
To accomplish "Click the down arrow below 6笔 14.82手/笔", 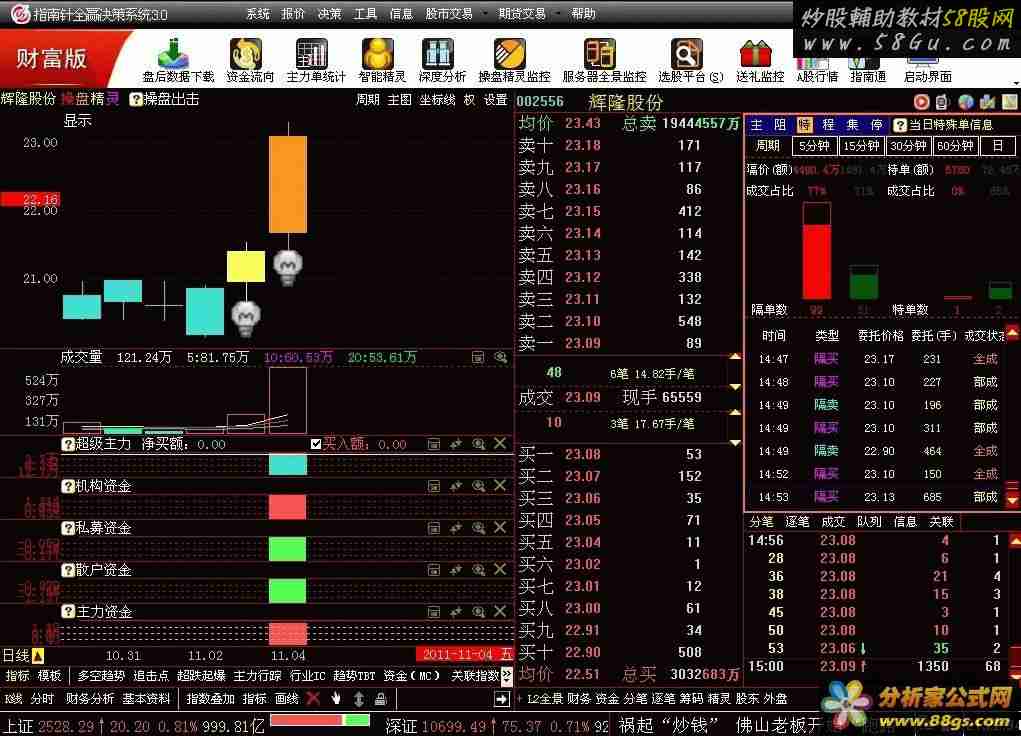I will pyautogui.click(x=735, y=386).
